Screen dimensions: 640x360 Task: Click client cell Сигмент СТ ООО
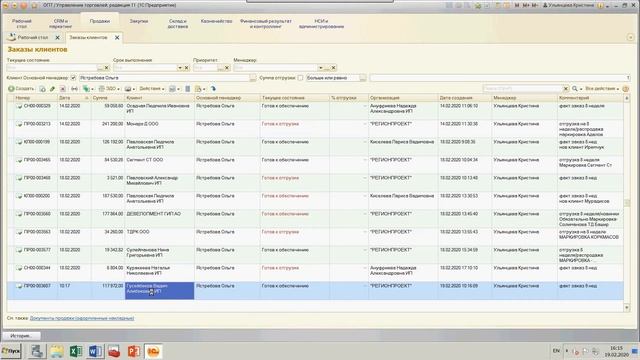point(160,164)
